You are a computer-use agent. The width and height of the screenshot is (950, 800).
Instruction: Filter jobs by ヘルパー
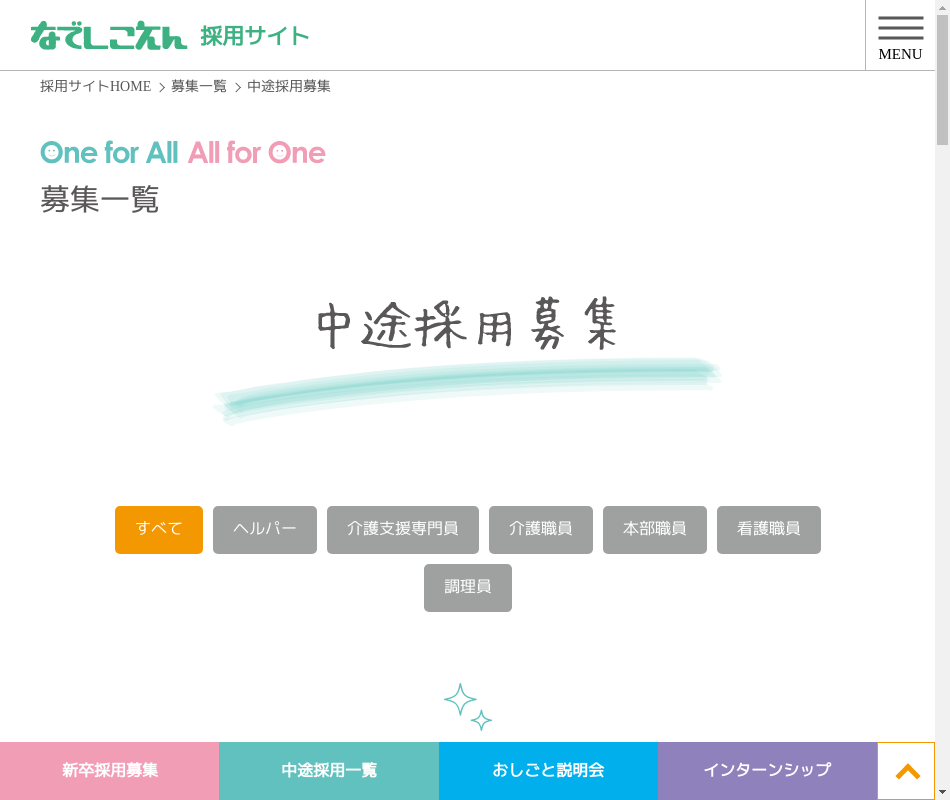(x=265, y=530)
